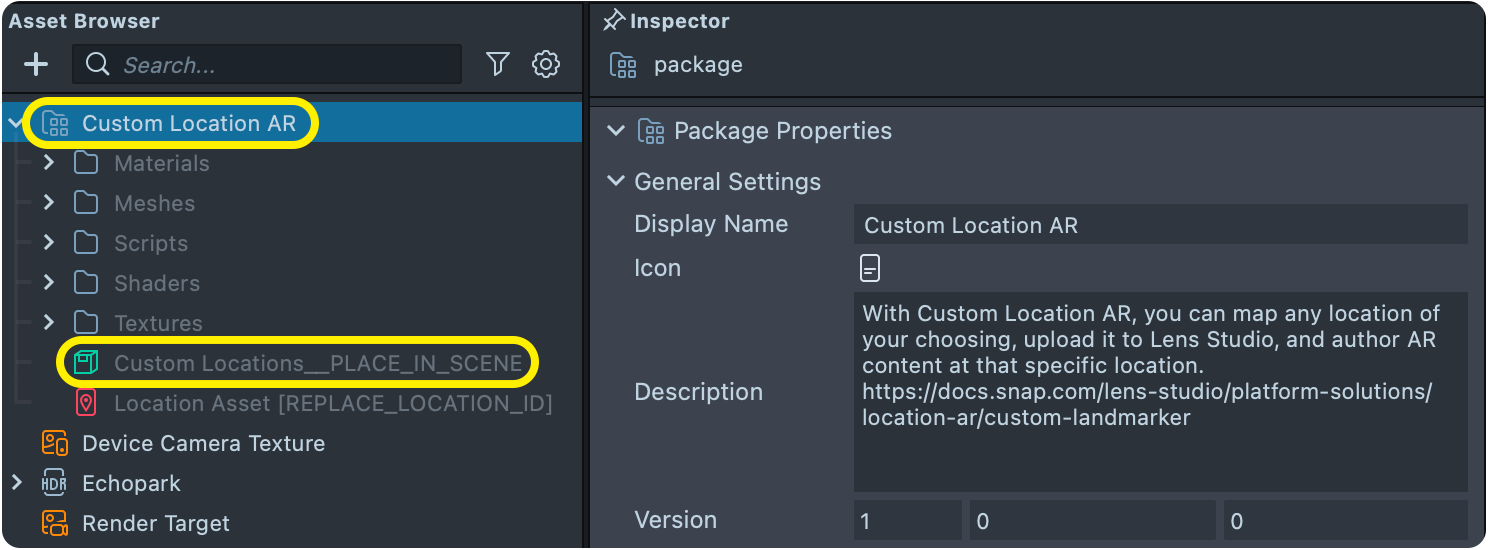Expand the Echopark HDR asset
Viewport: 1488px width, 550px height.
pos(16,483)
